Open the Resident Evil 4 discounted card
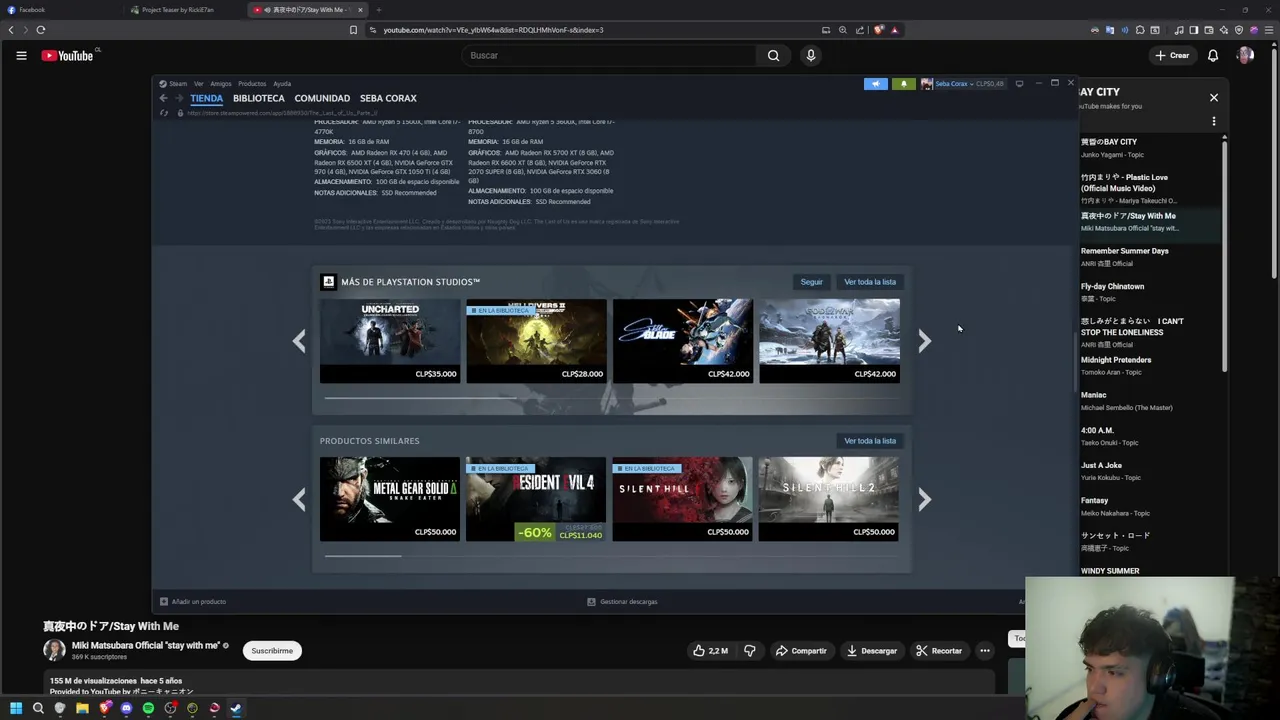This screenshot has height=720, width=1280. point(536,499)
